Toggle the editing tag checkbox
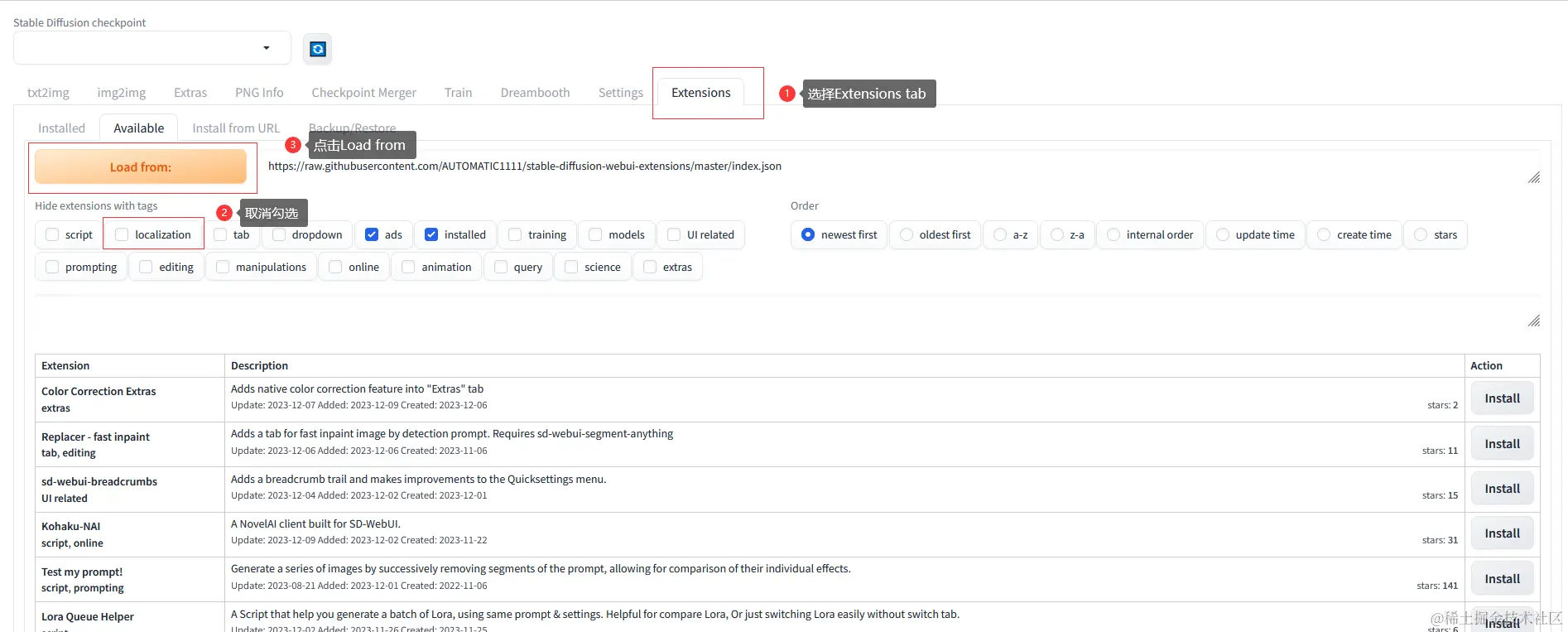1568x632 pixels. click(x=146, y=268)
